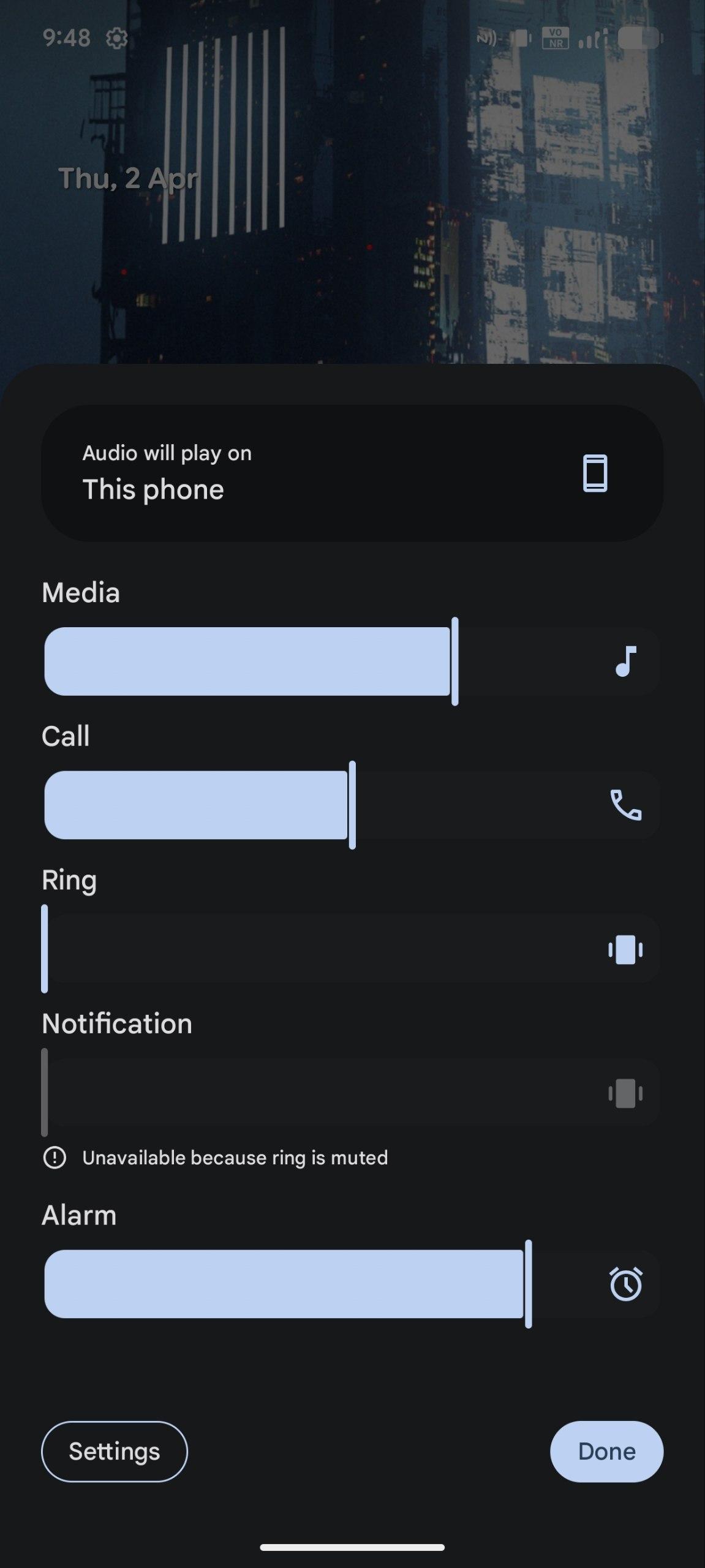
Task: Toggle the Ring vibrate icon
Action: click(x=625, y=949)
